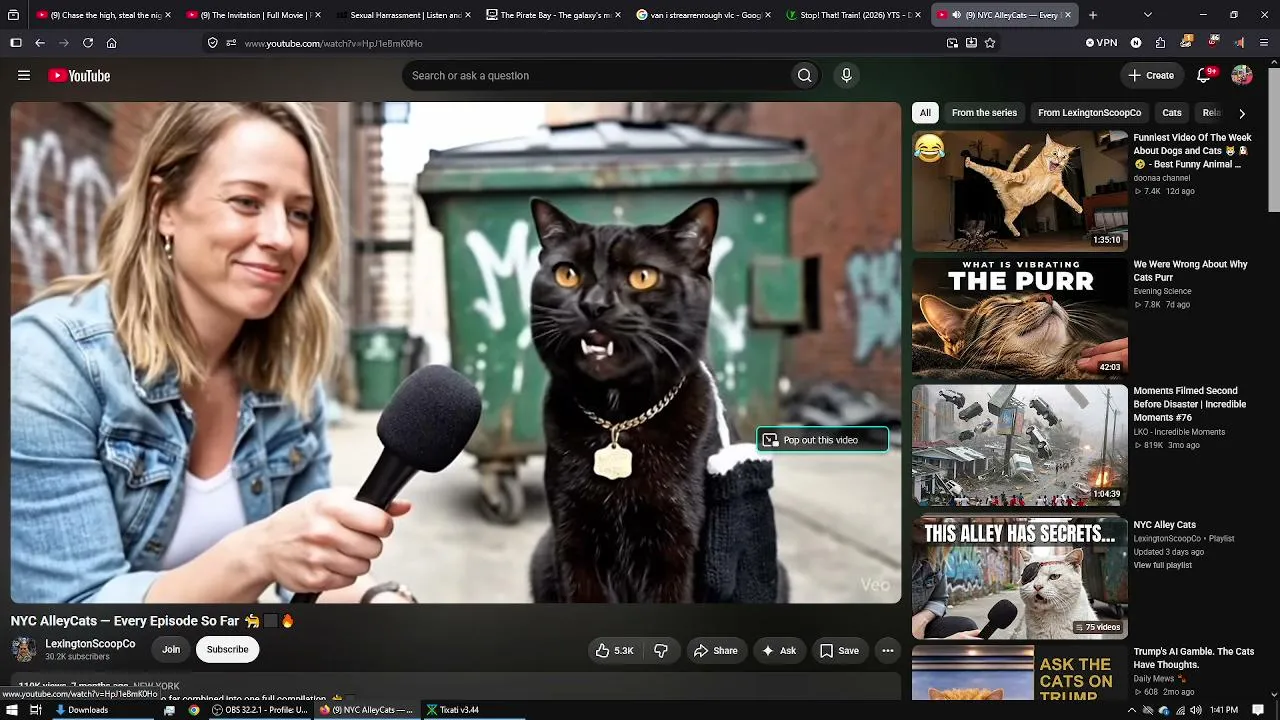This screenshot has height=720, width=1280.
Task: Select the From LexingtonScoopCo chip
Action: [x=1089, y=113]
